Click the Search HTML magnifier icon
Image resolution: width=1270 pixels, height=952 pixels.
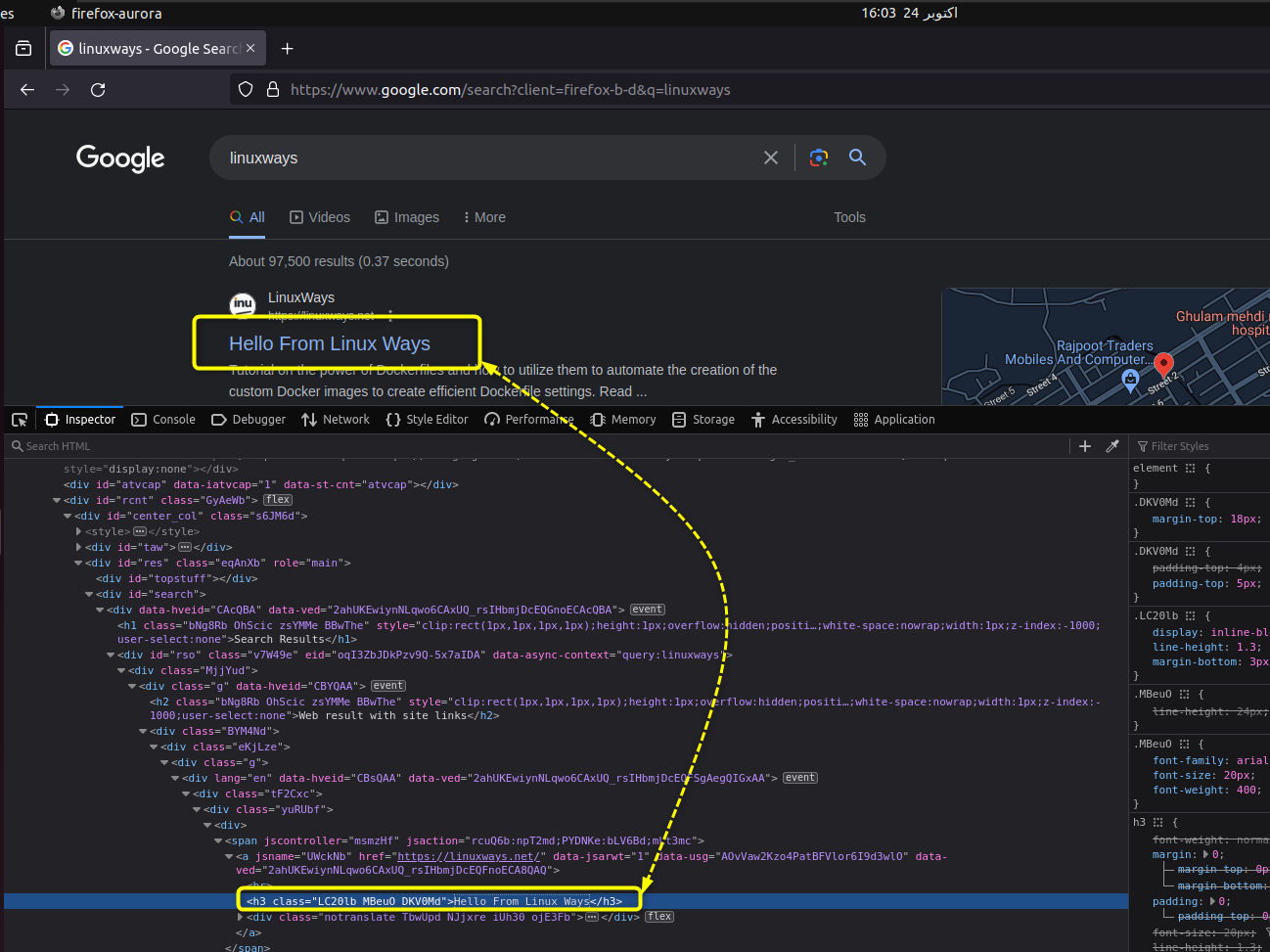pos(17,446)
